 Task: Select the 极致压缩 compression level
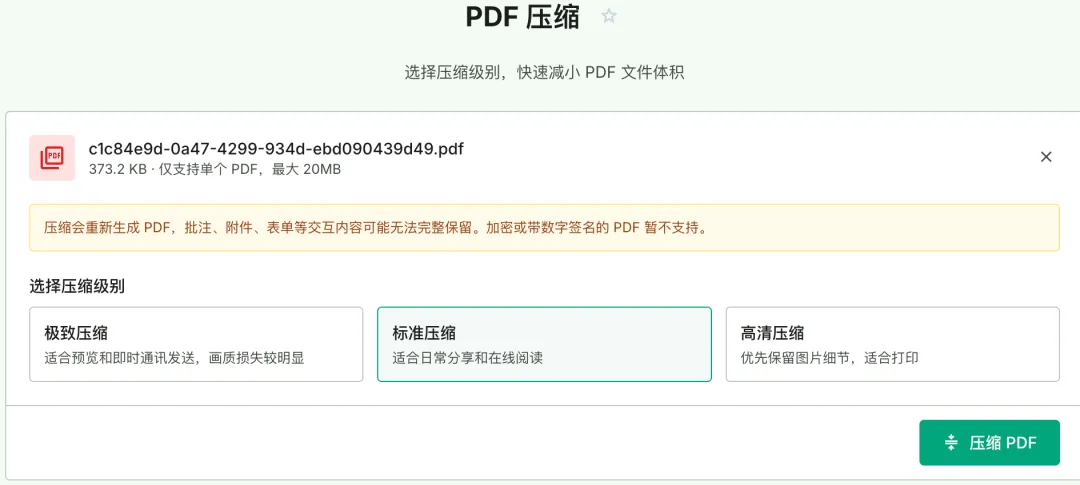click(x=196, y=344)
